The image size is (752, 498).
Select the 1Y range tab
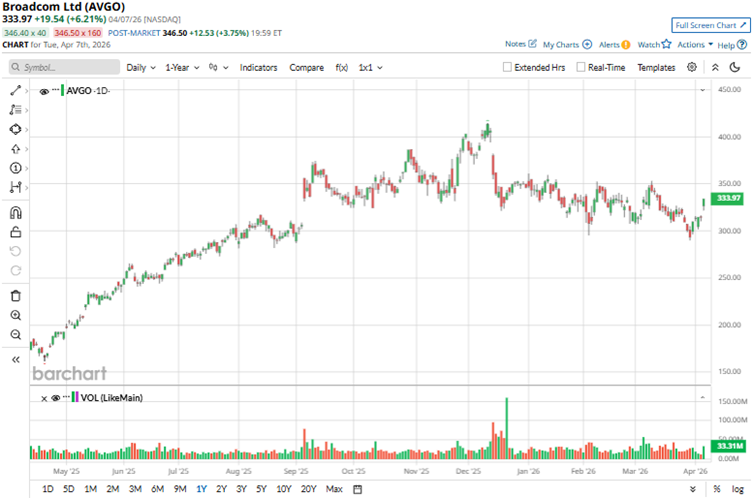(x=201, y=489)
